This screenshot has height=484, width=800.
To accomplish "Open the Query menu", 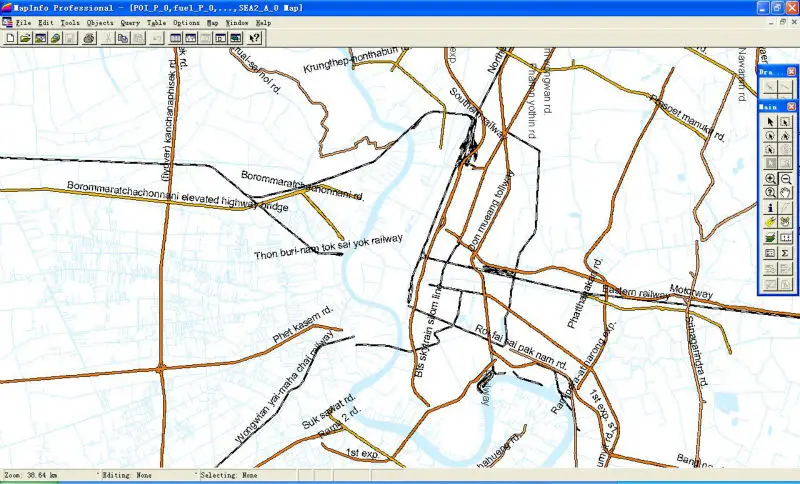I will click(x=130, y=21).
